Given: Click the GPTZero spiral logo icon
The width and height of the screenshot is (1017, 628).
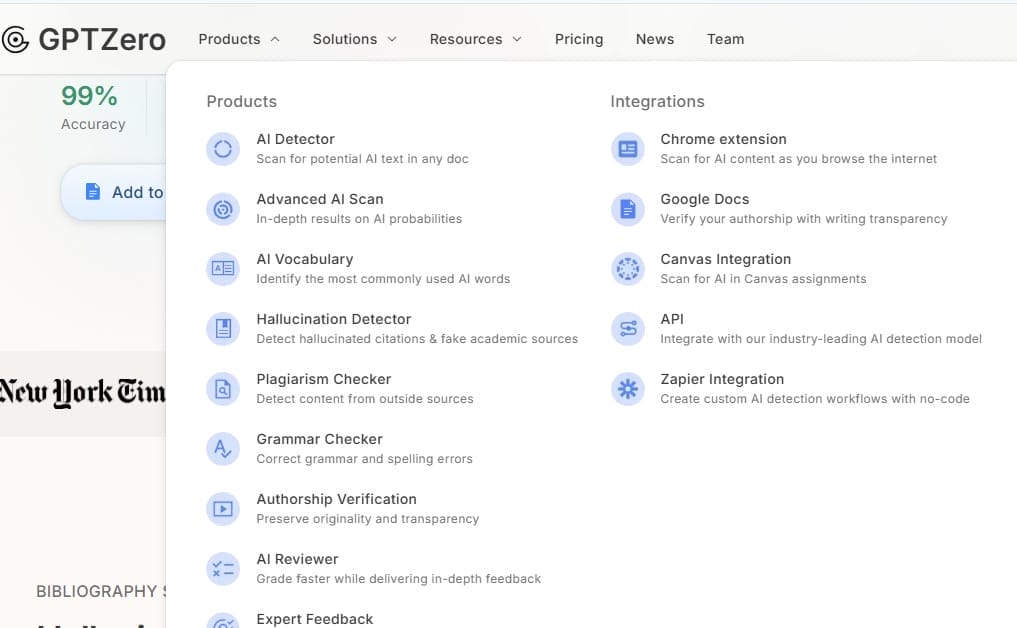Looking at the screenshot, I should pos(15,40).
